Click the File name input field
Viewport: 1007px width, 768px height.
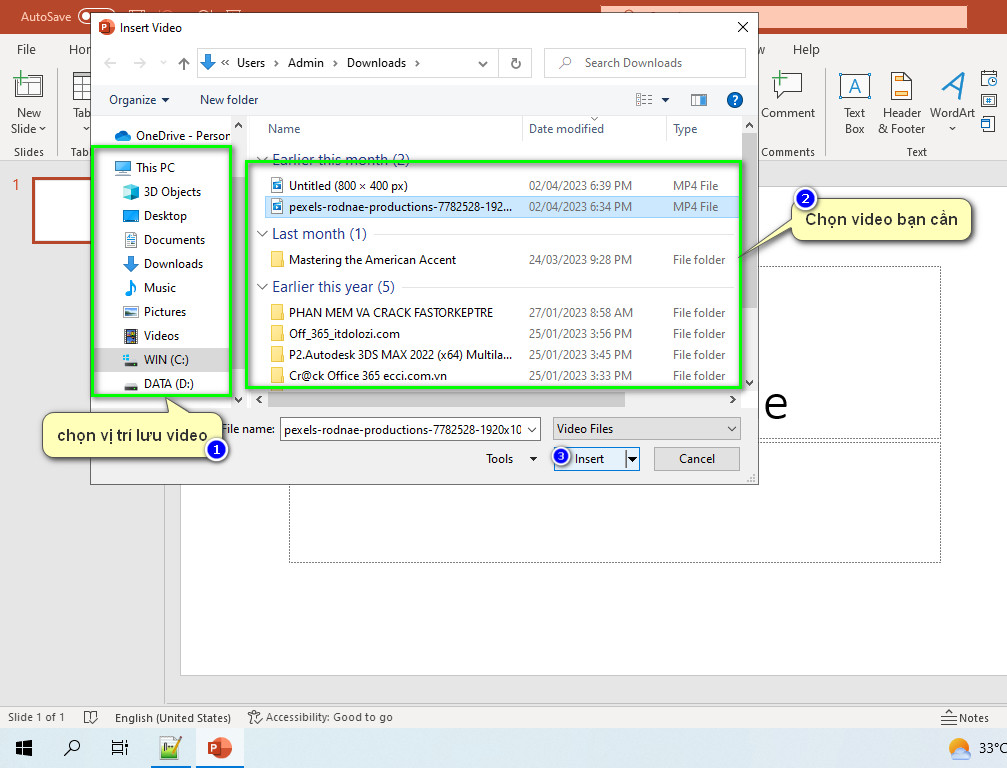click(403, 429)
